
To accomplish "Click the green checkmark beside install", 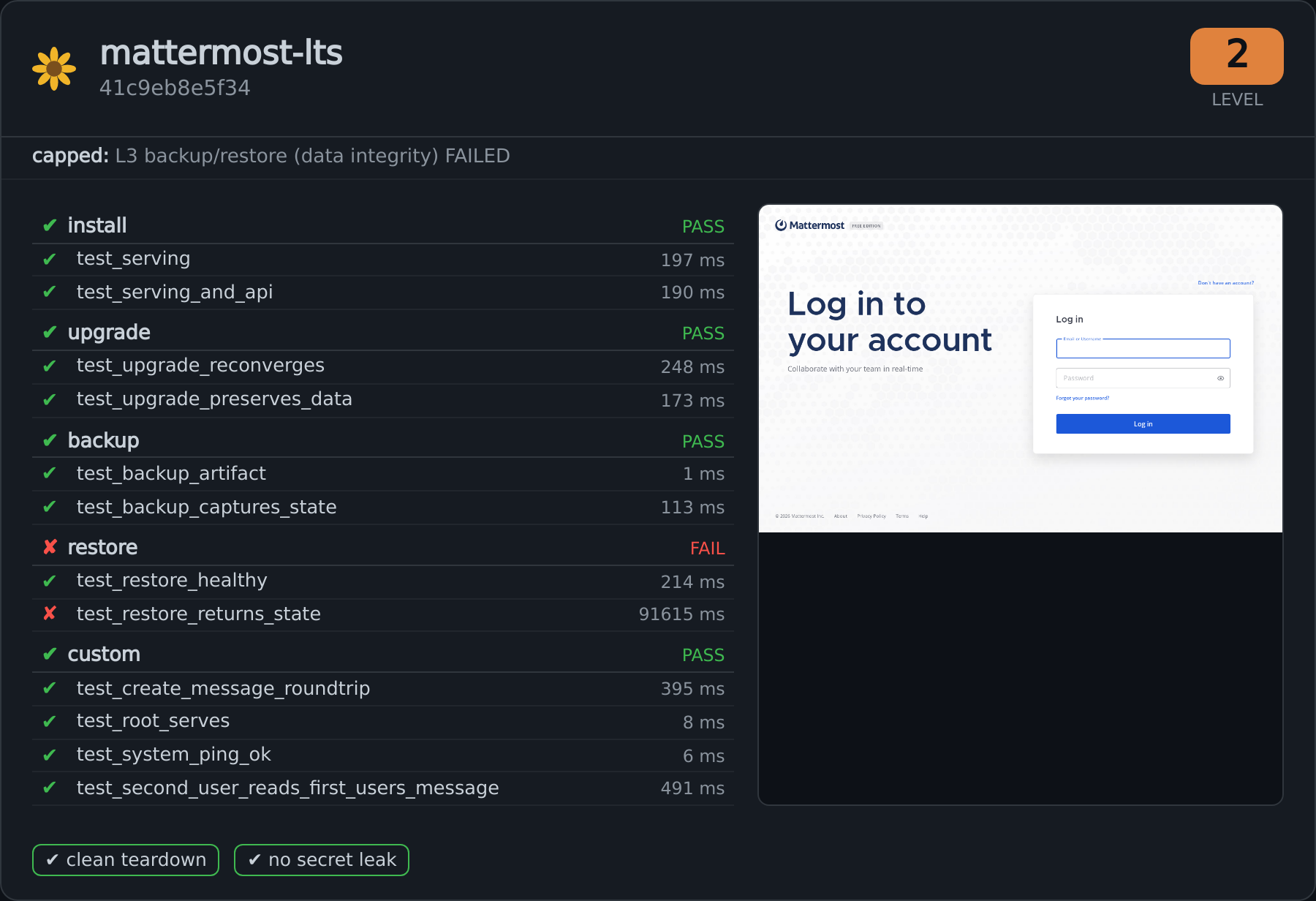I will coord(50,225).
